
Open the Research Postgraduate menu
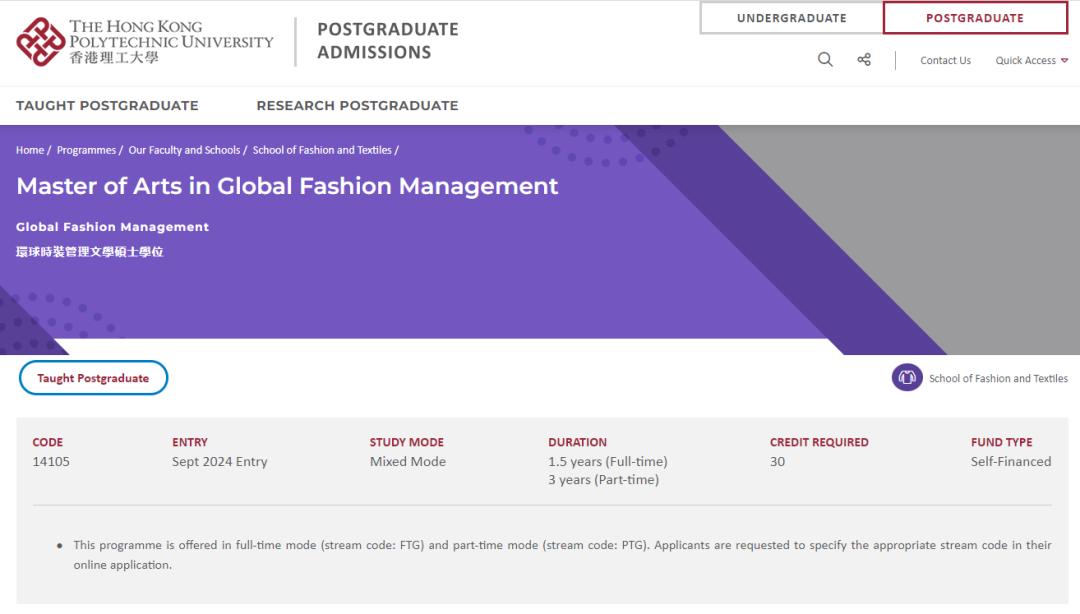[357, 105]
